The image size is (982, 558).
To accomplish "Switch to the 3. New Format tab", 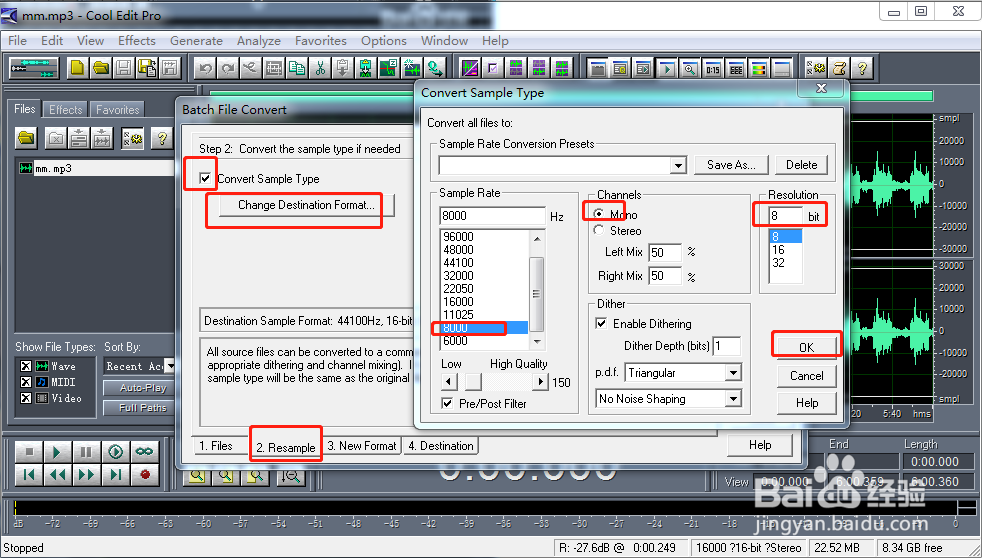I will click(362, 446).
